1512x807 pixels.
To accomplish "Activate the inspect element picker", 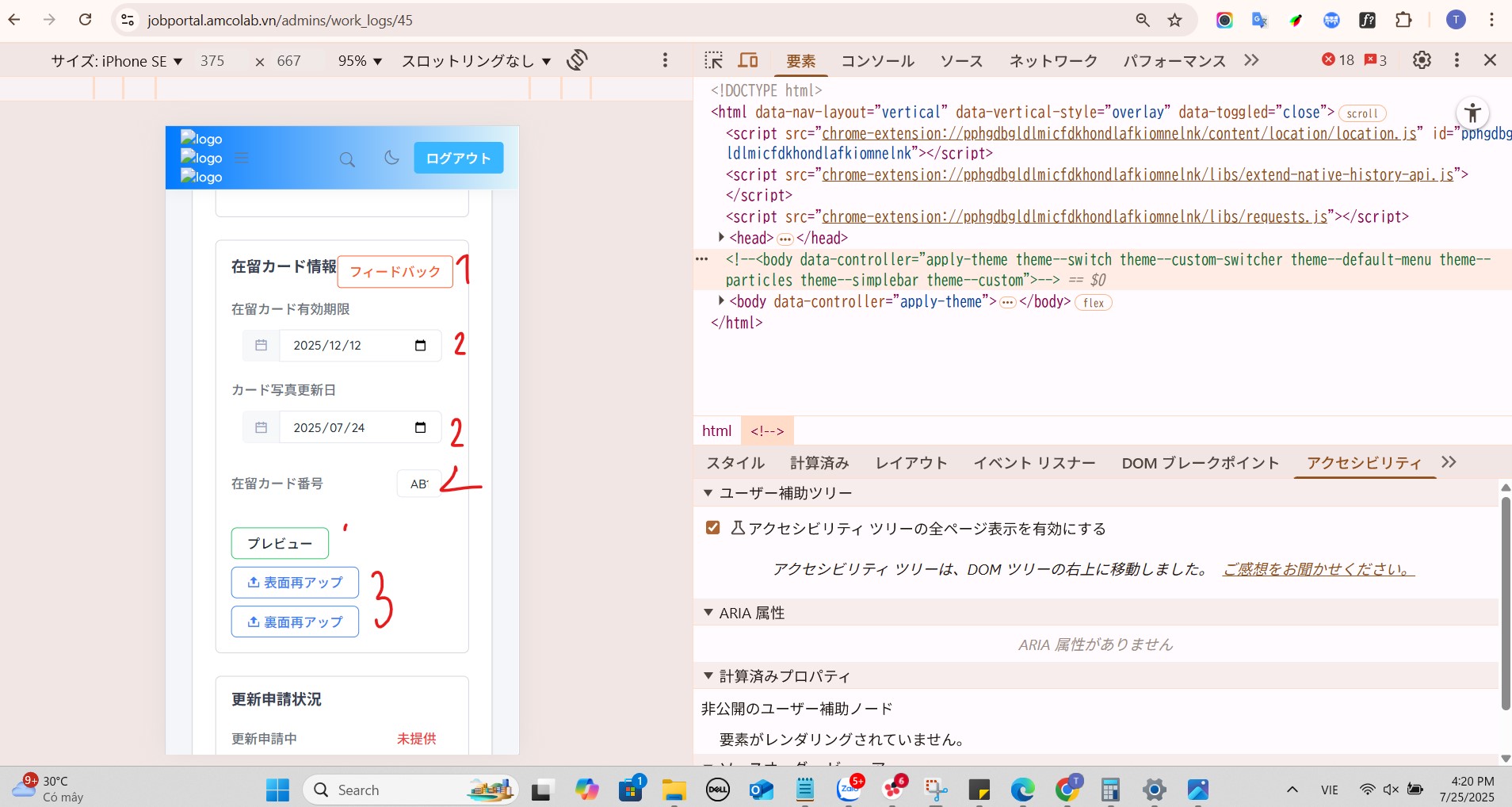I will [713, 60].
